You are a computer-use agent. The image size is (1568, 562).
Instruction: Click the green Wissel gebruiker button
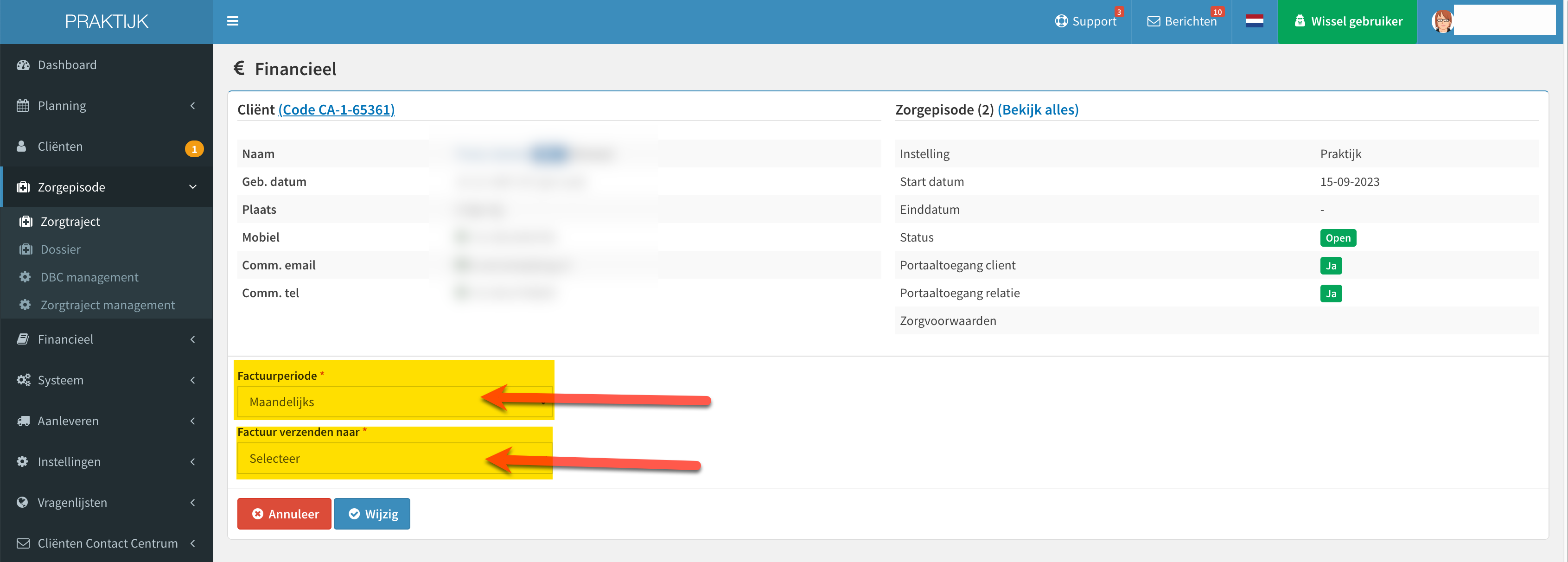pos(1347,21)
